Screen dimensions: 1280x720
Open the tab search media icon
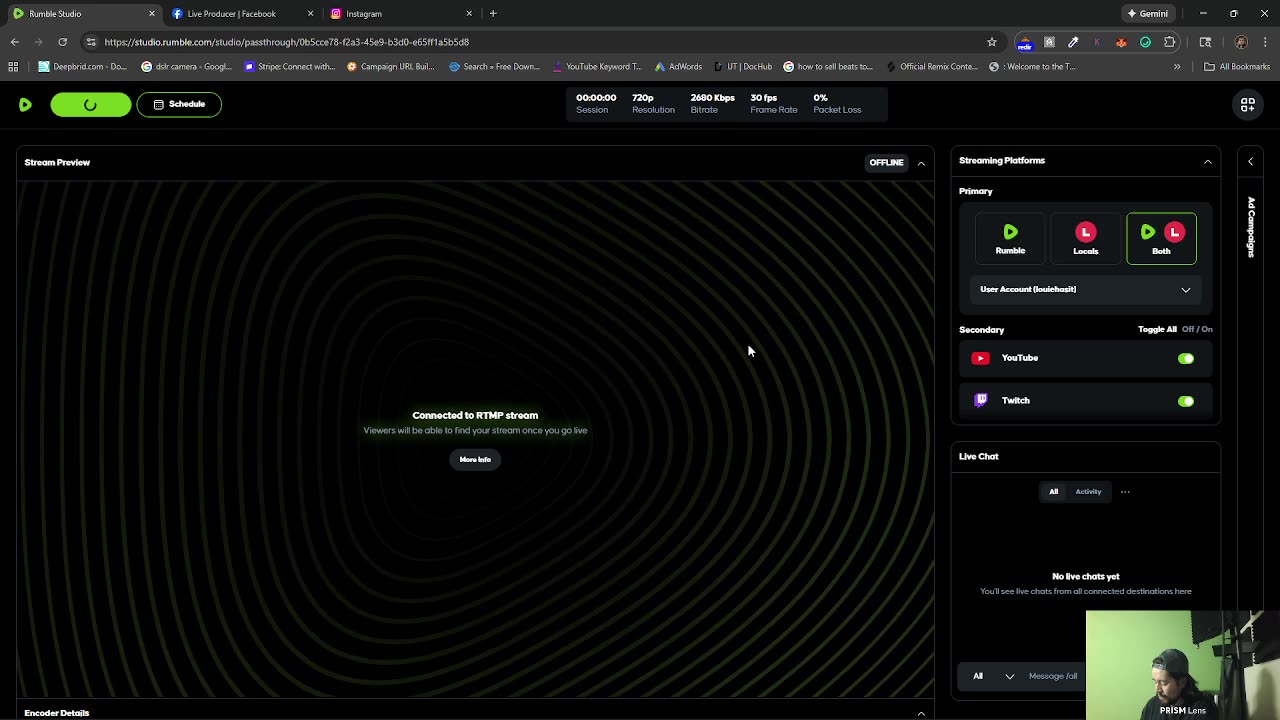tap(1205, 42)
